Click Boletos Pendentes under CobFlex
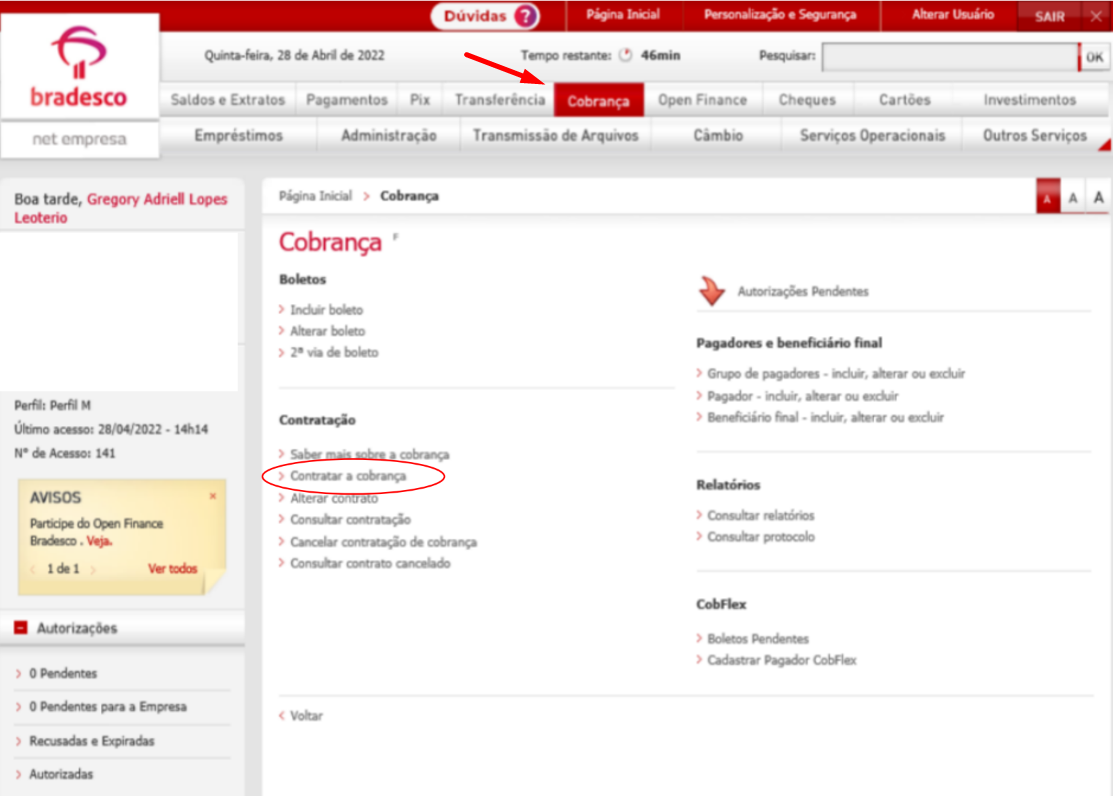Viewport: 1113px width, 796px height. [758, 639]
